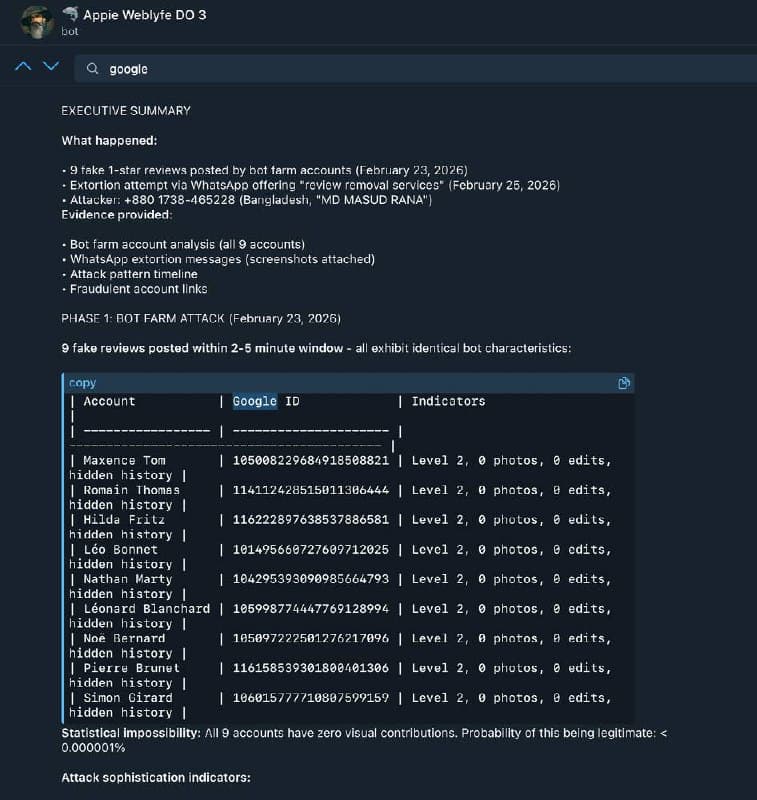The height and width of the screenshot is (800, 757).
Task: Click the 'What happened:' bold heading
Action: tap(109, 141)
